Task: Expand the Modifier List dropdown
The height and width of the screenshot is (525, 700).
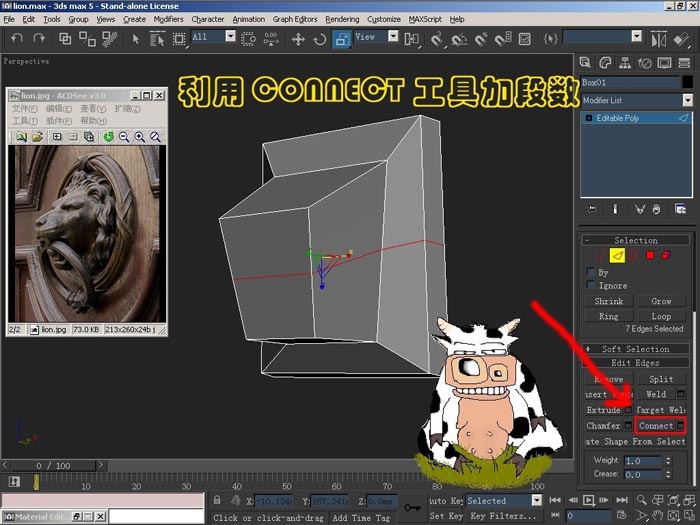Action: pos(688,100)
